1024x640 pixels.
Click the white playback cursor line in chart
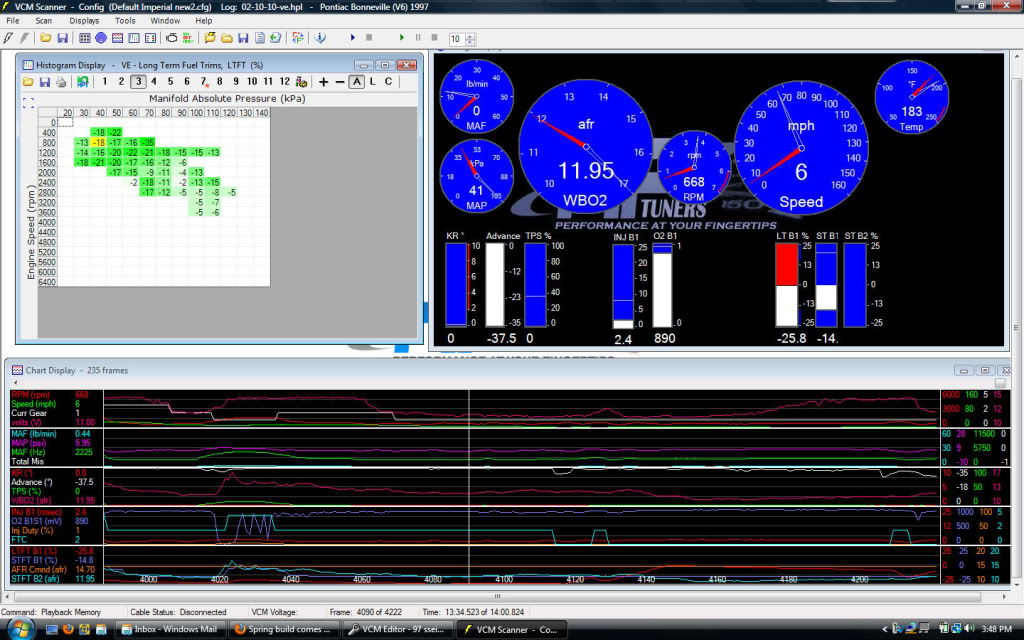469,487
